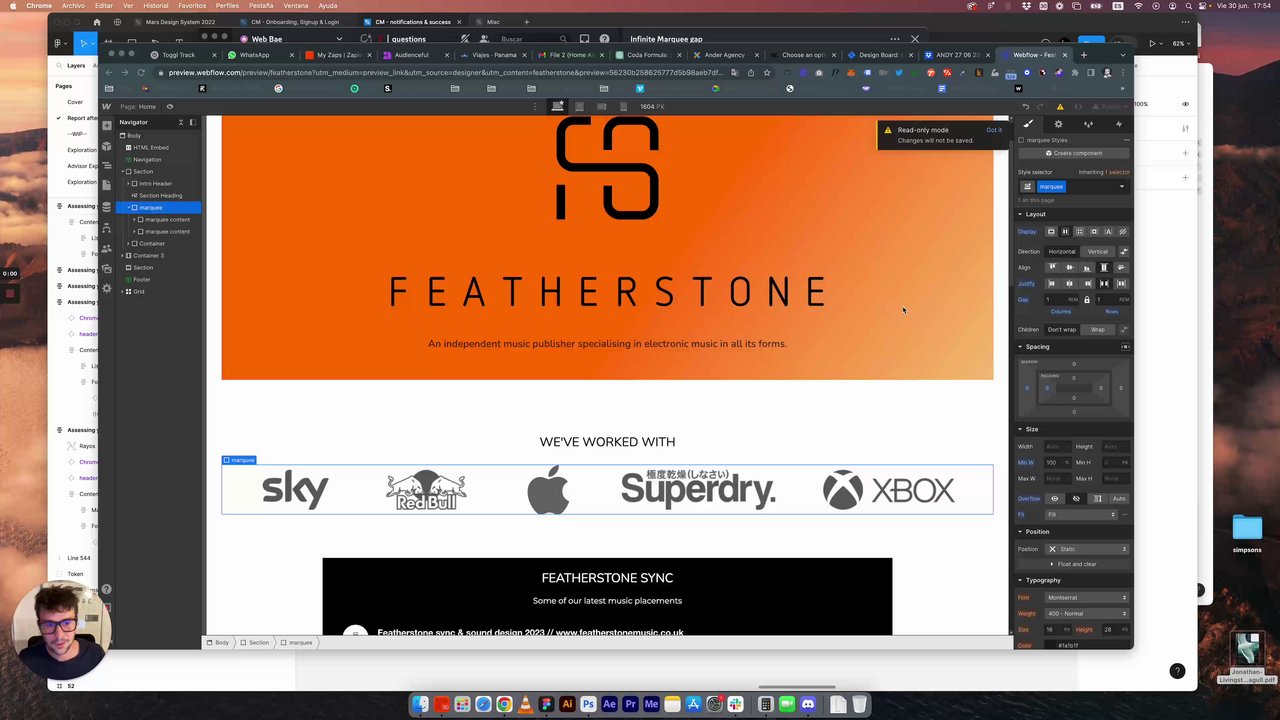This screenshot has height=720, width=1280.
Task: Click the marquee breadcrumb at bottom
Action: click(297, 642)
